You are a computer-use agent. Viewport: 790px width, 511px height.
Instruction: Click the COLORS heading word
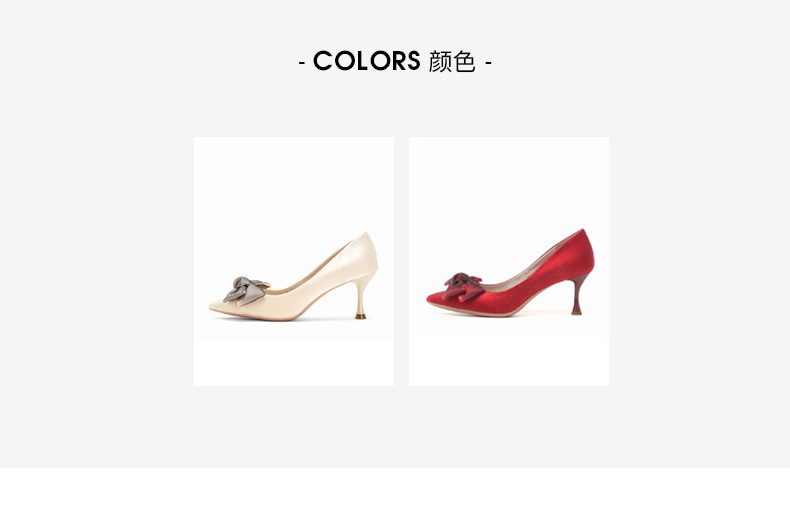point(366,61)
